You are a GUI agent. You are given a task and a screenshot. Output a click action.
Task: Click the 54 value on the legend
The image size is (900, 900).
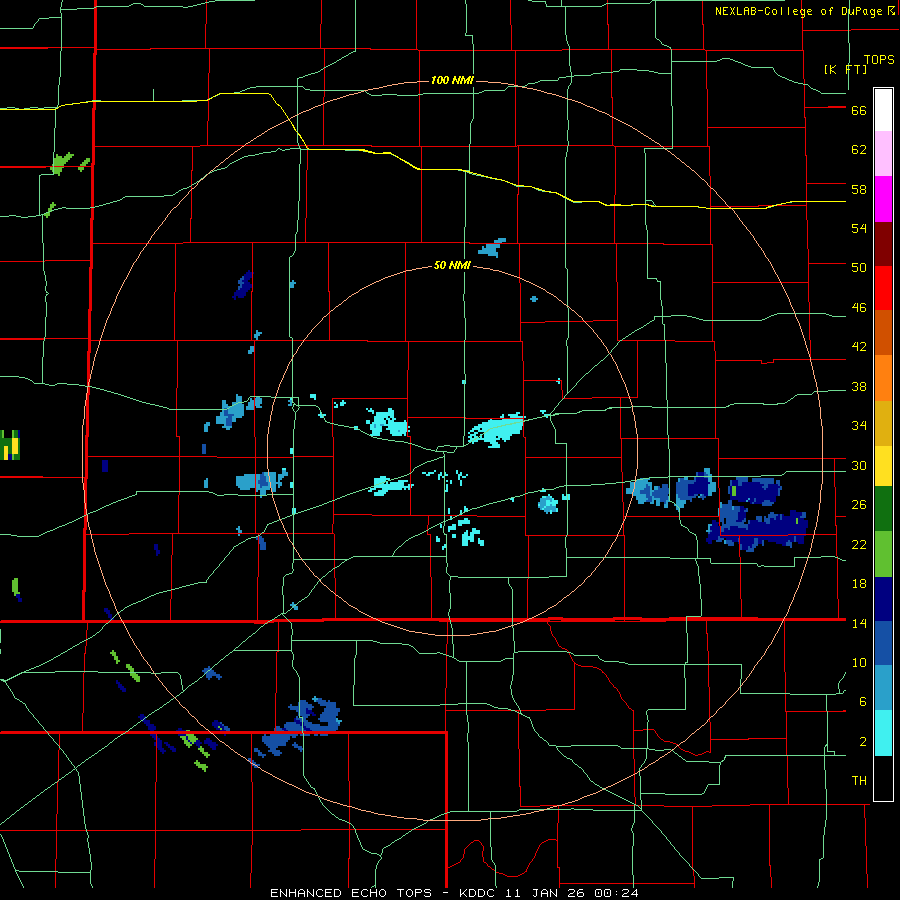(x=859, y=228)
